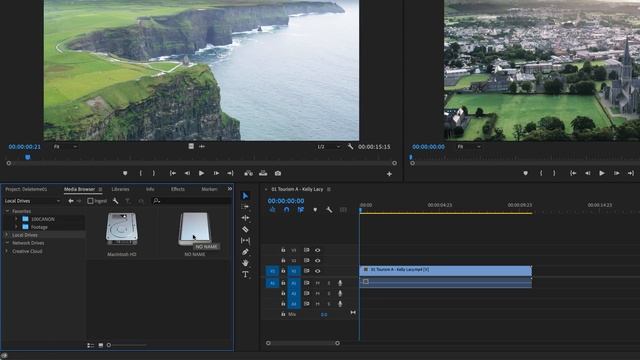Switch to the Markers tab
640x360 pixels.
coord(209,189)
